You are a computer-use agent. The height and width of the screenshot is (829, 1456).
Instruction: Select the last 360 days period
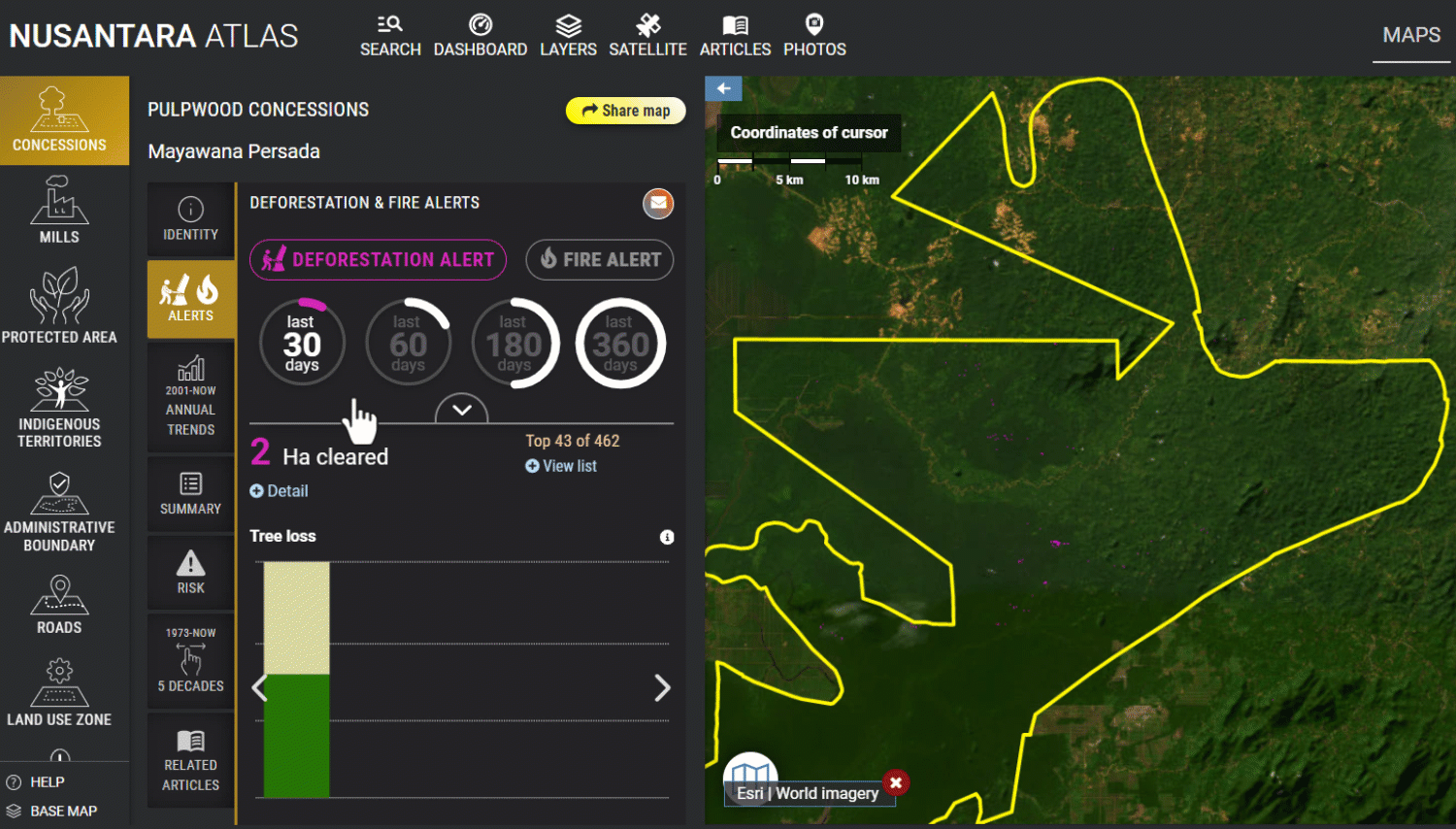[x=620, y=343]
